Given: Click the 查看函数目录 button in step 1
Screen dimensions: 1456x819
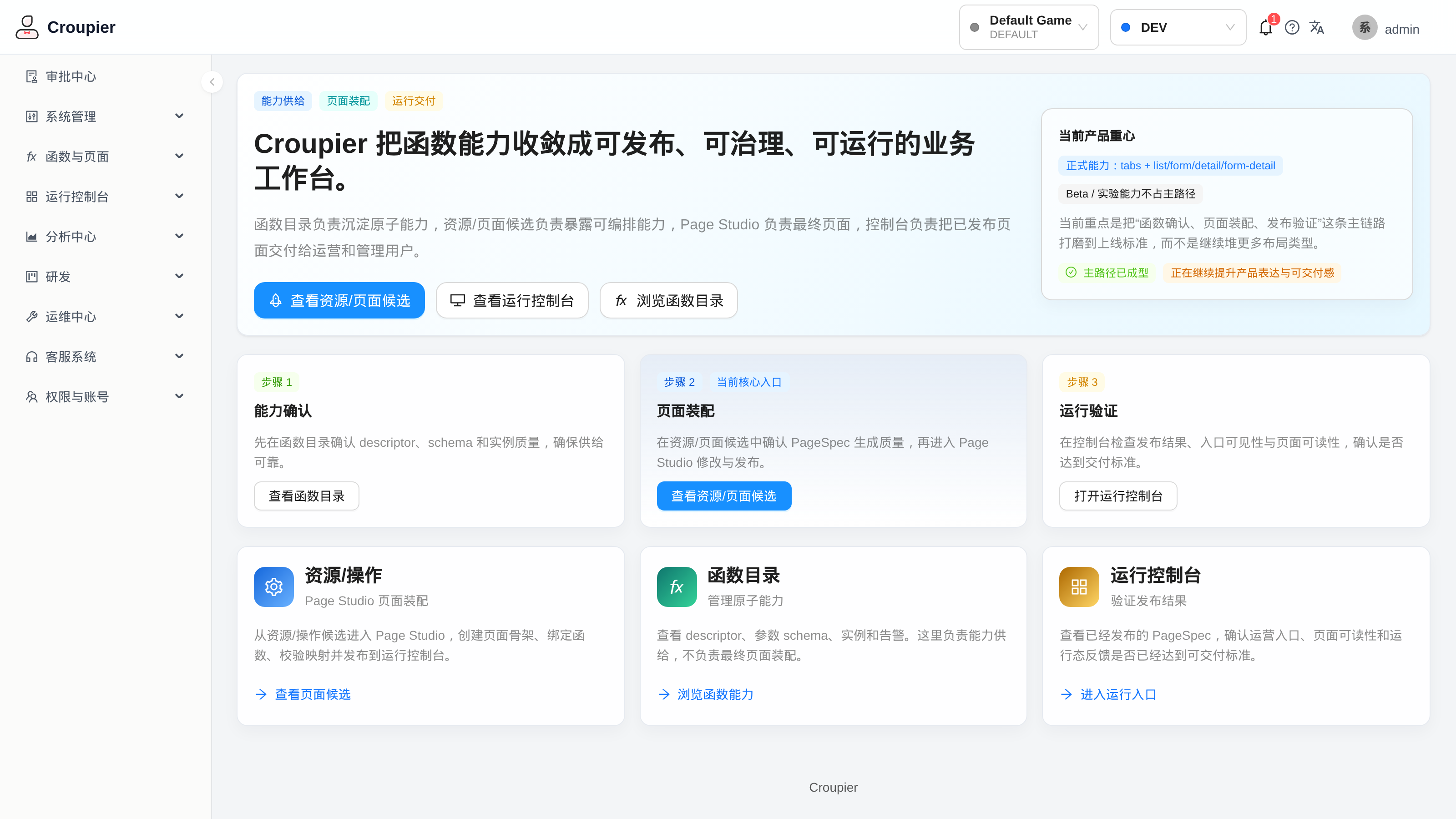Looking at the screenshot, I should point(306,495).
